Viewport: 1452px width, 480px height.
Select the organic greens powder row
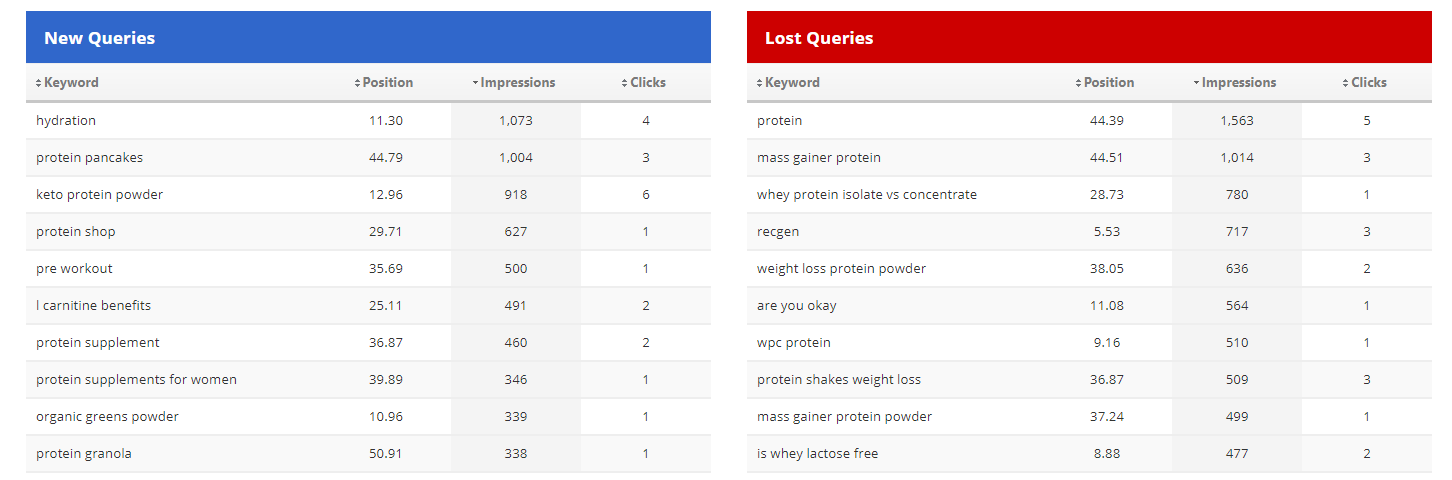point(107,417)
